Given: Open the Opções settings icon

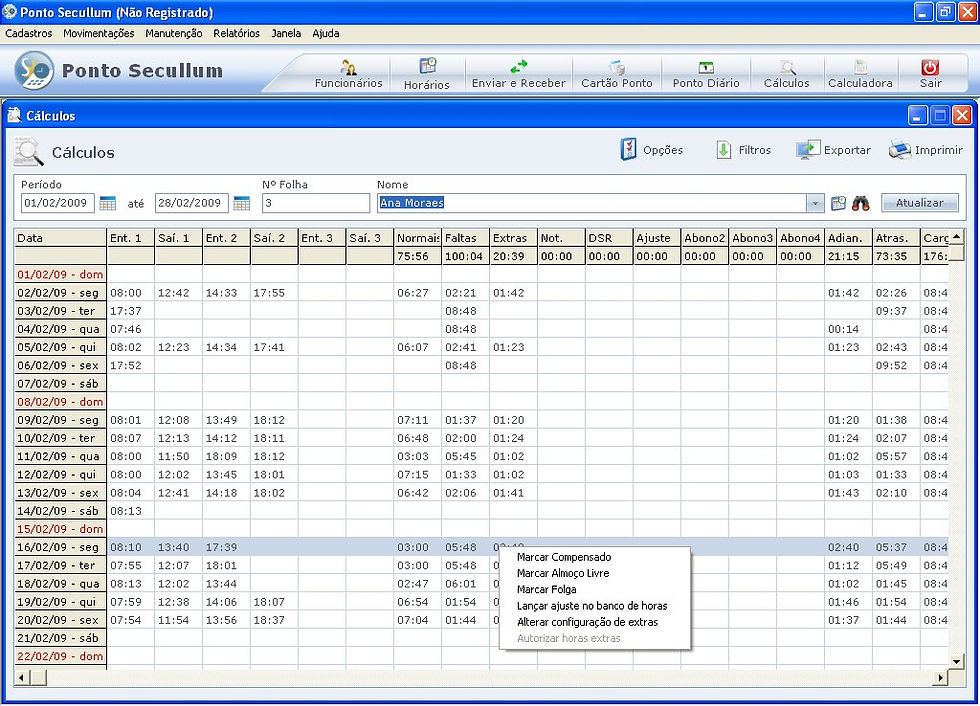Looking at the screenshot, I should pos(628,149).
